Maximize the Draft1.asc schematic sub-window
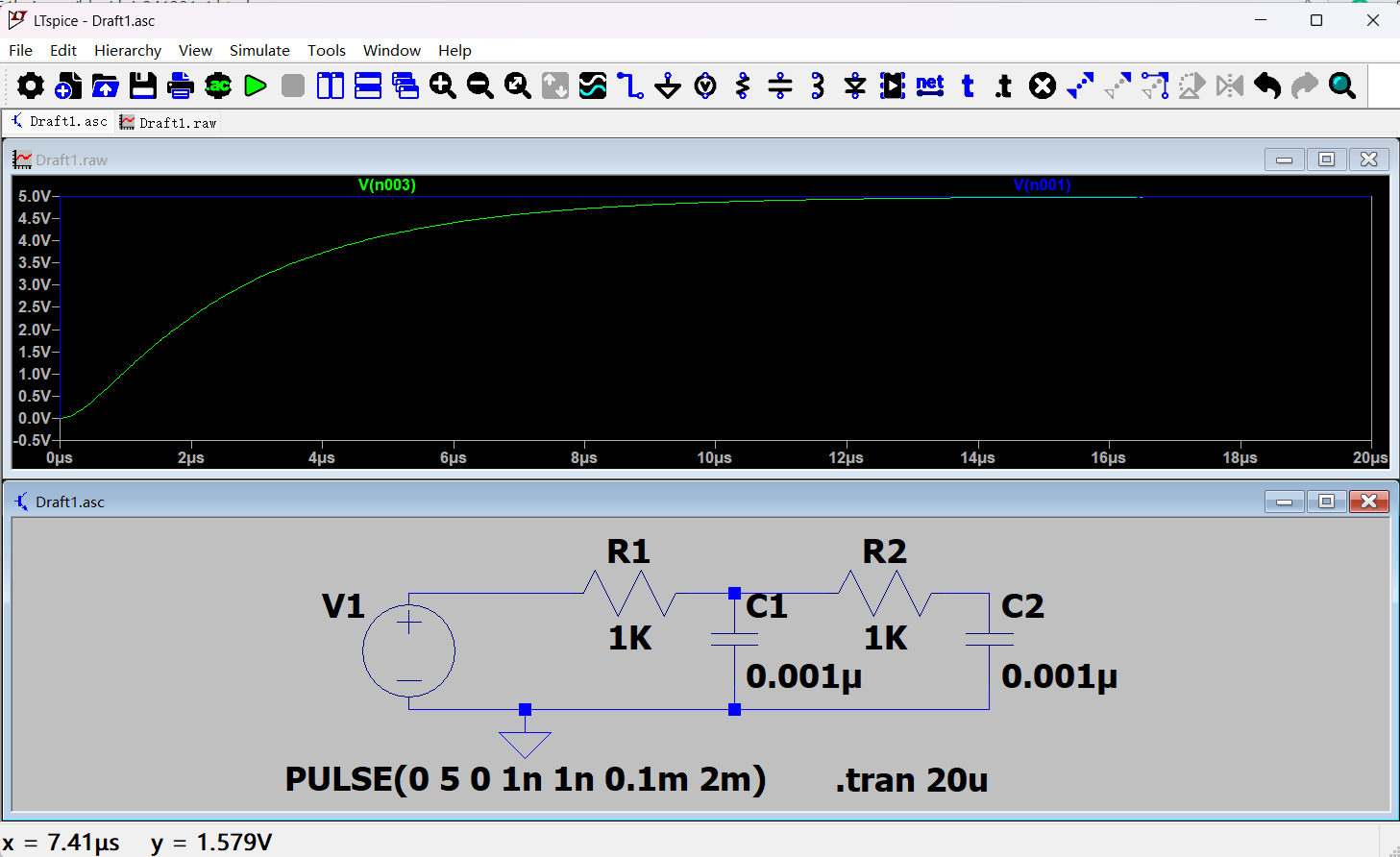1400x857 pixels. pyautogui.click(x=1326, y=502)
